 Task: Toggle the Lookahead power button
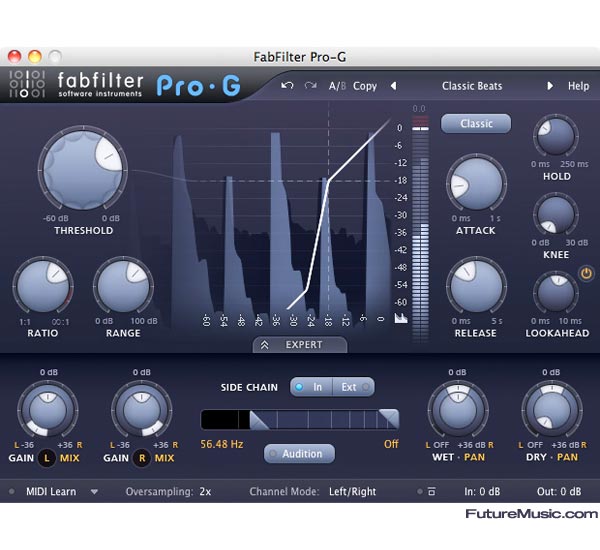[x=586, y=273]
